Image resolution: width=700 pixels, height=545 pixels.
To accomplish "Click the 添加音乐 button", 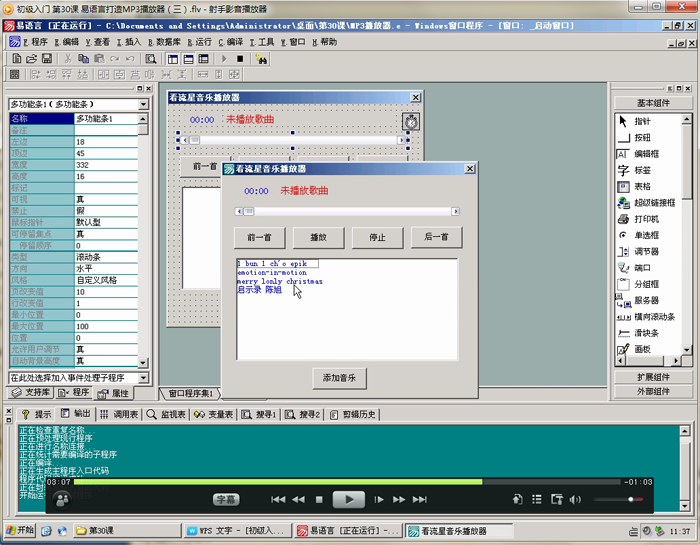I will pos(339,378).
